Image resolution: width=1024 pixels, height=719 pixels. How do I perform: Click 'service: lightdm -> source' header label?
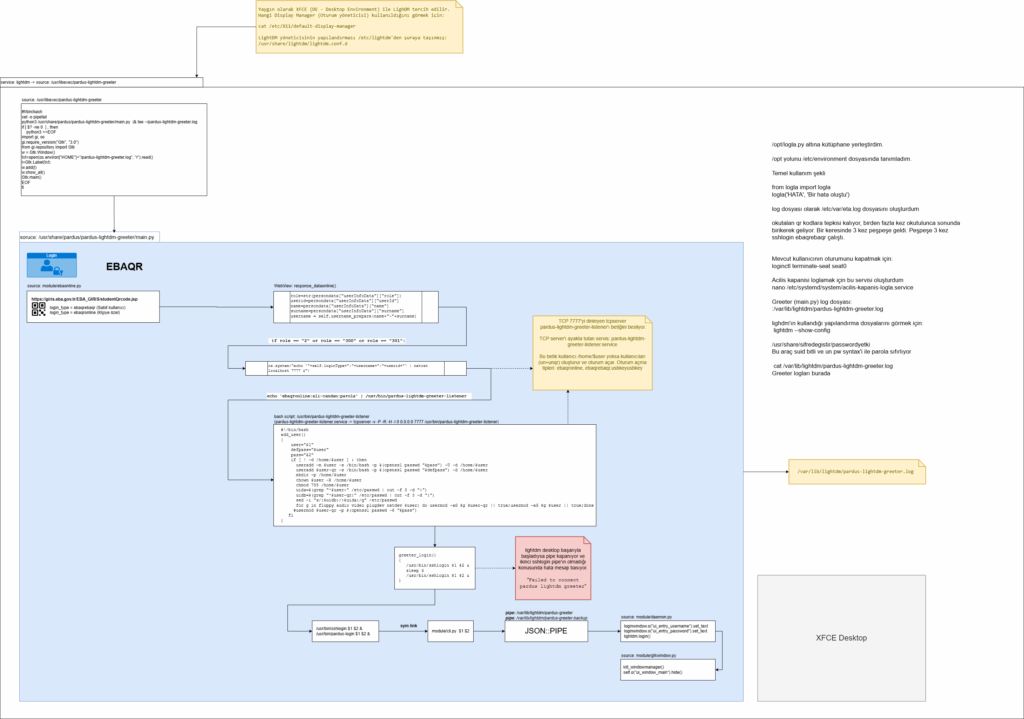click(x=59, y=82)
